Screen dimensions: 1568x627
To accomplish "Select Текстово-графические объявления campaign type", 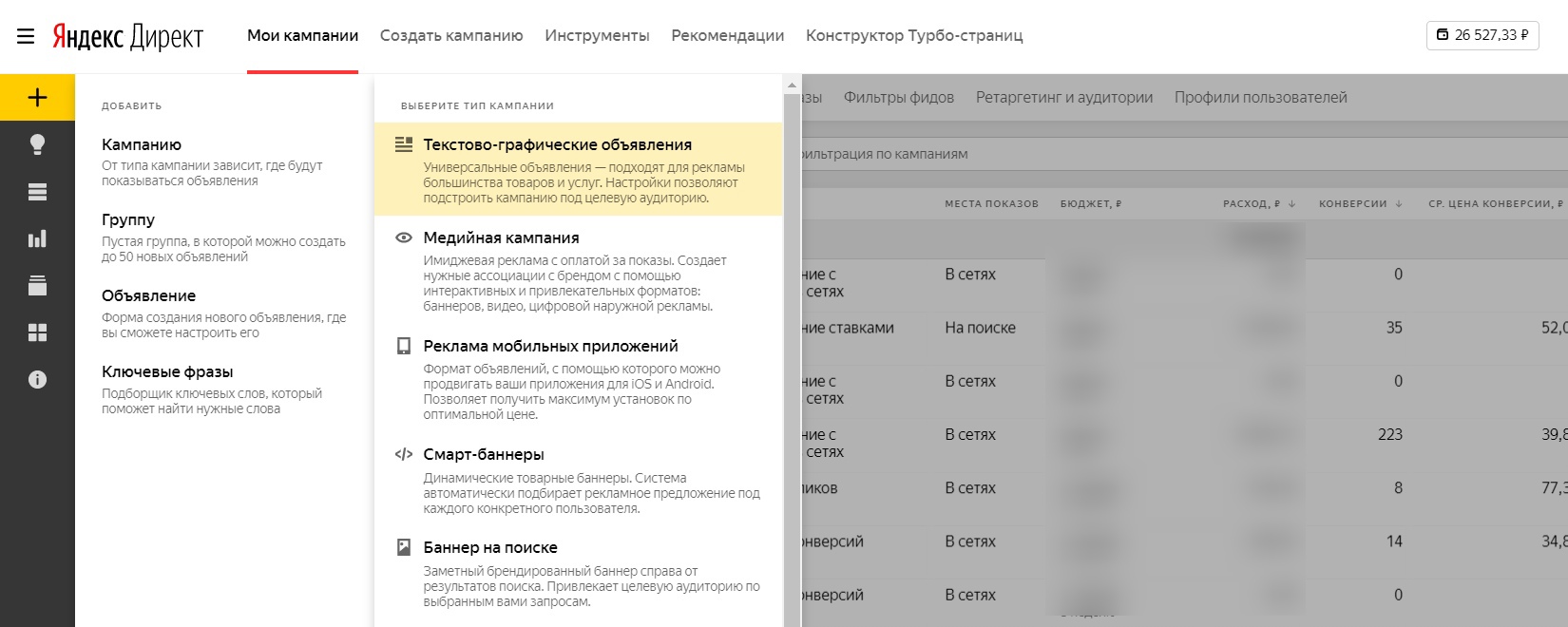I will (557, 145).
